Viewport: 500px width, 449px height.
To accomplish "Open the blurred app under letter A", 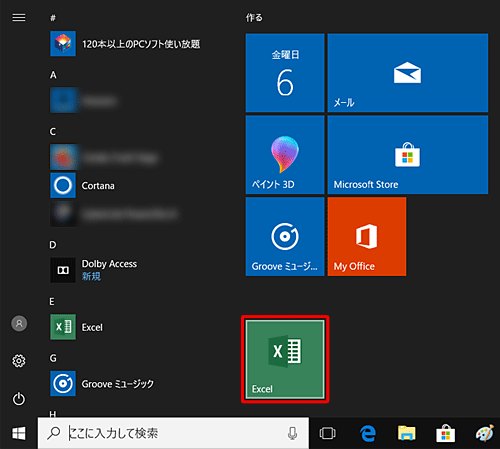I will coord(84,100).
